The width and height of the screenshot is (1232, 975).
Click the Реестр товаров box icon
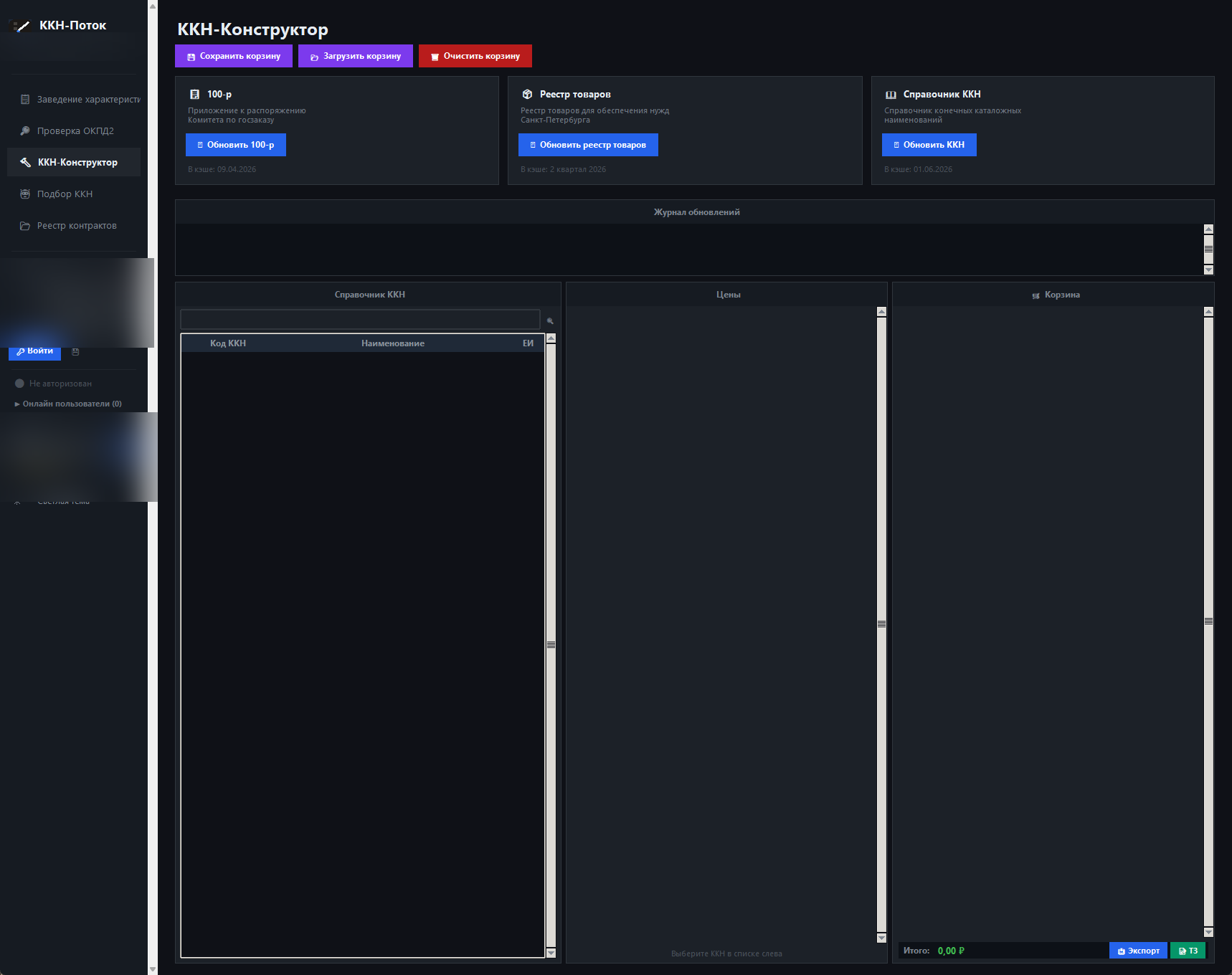[x=527, y=95]
